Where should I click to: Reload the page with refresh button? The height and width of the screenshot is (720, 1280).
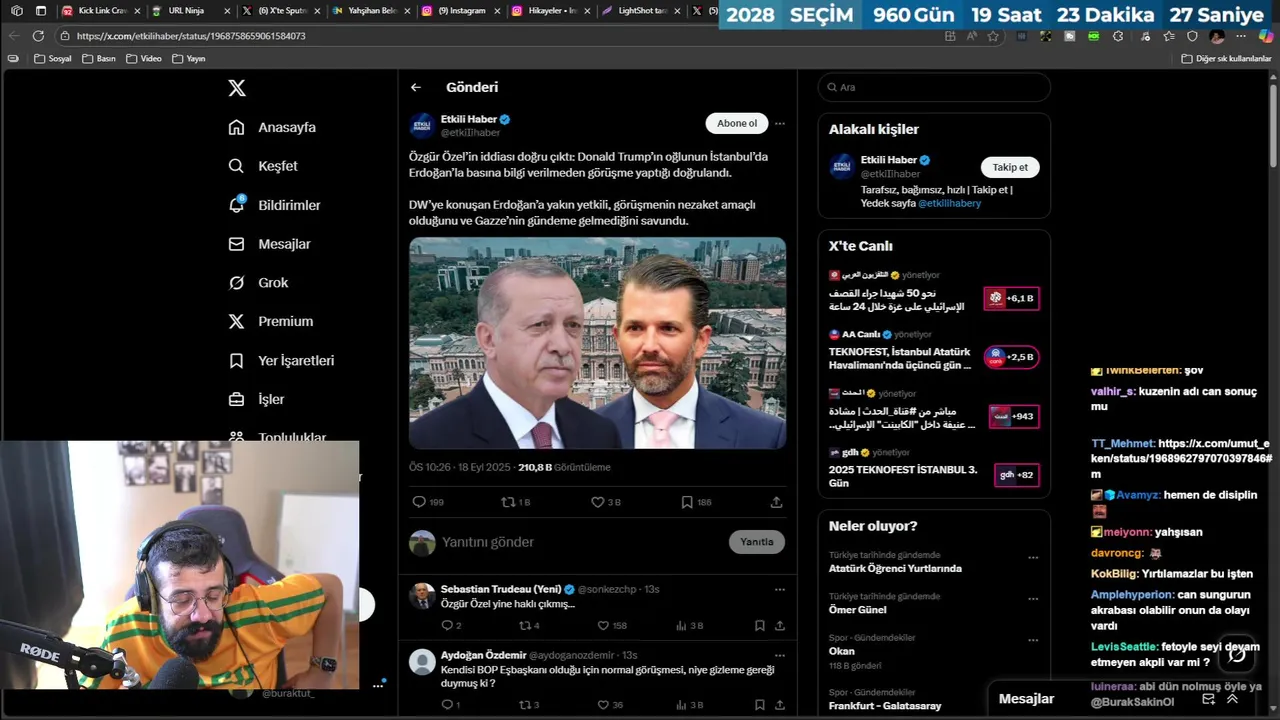(x=38, y=36)
